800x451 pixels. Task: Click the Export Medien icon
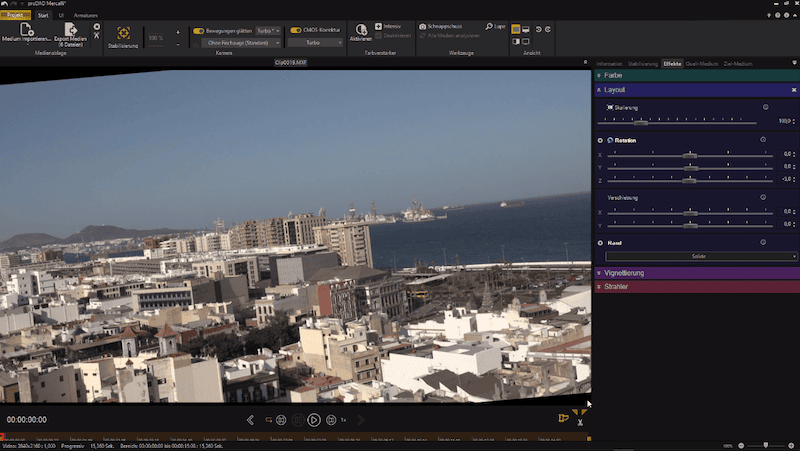73,31
